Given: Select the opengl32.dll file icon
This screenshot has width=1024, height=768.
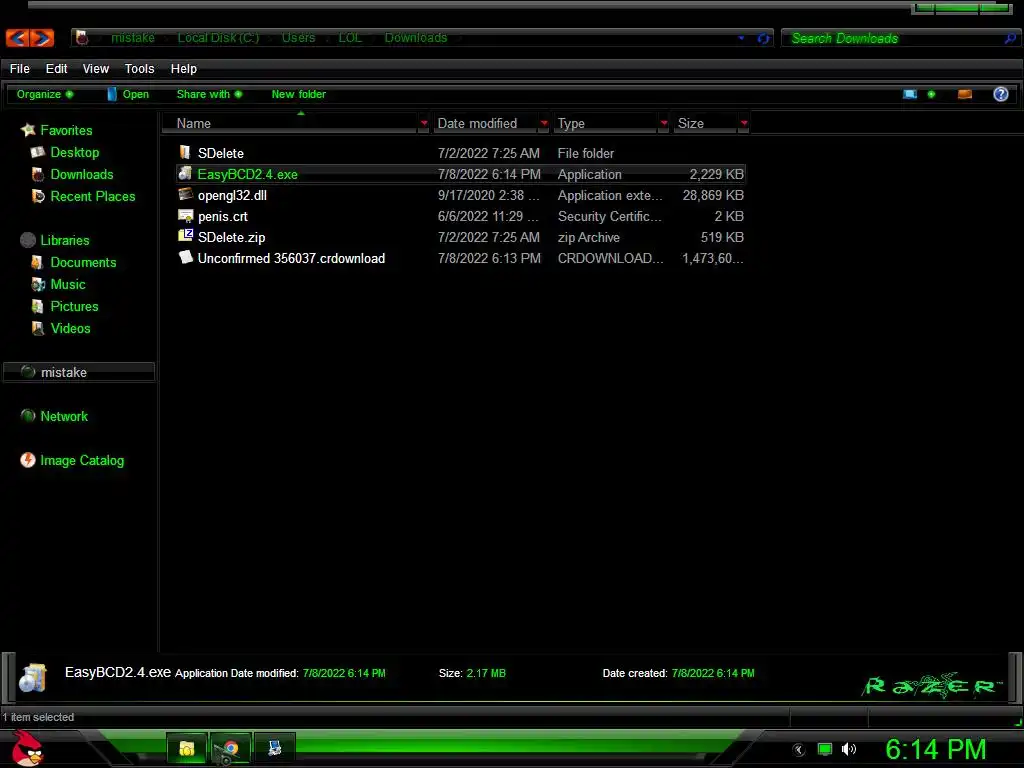Looking at the screenshot, I should pyautogui.click(x=185, y=194).
